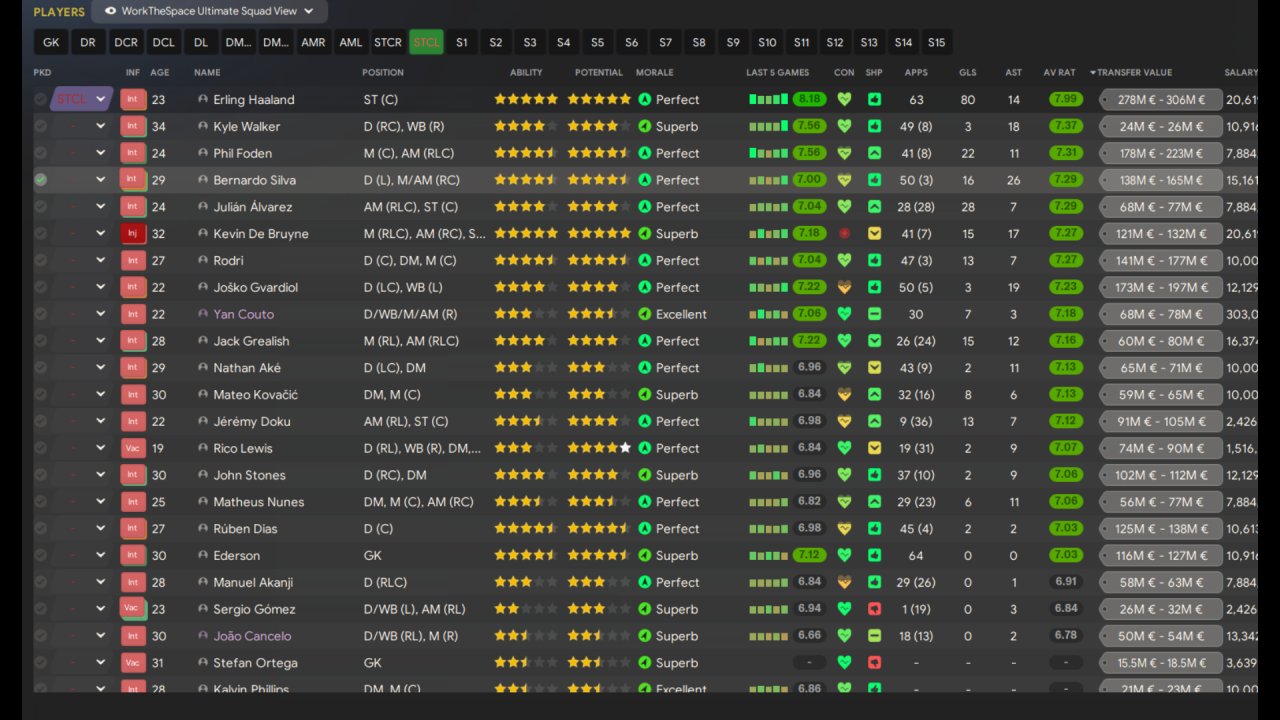Select the highlighted STCL position tab
Viewport: 1280px width, 720px height.
pos(426,43)
